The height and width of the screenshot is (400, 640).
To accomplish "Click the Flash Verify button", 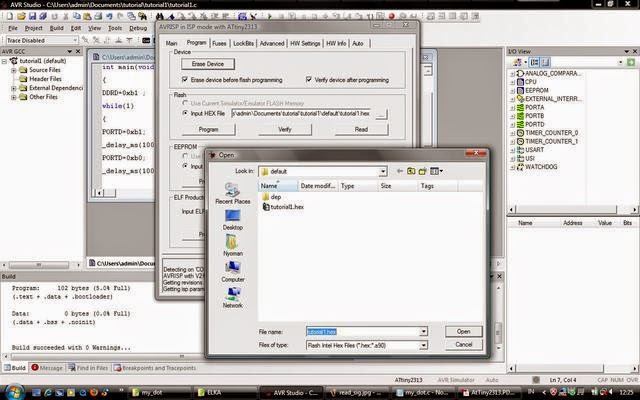I will coord(284,129).
